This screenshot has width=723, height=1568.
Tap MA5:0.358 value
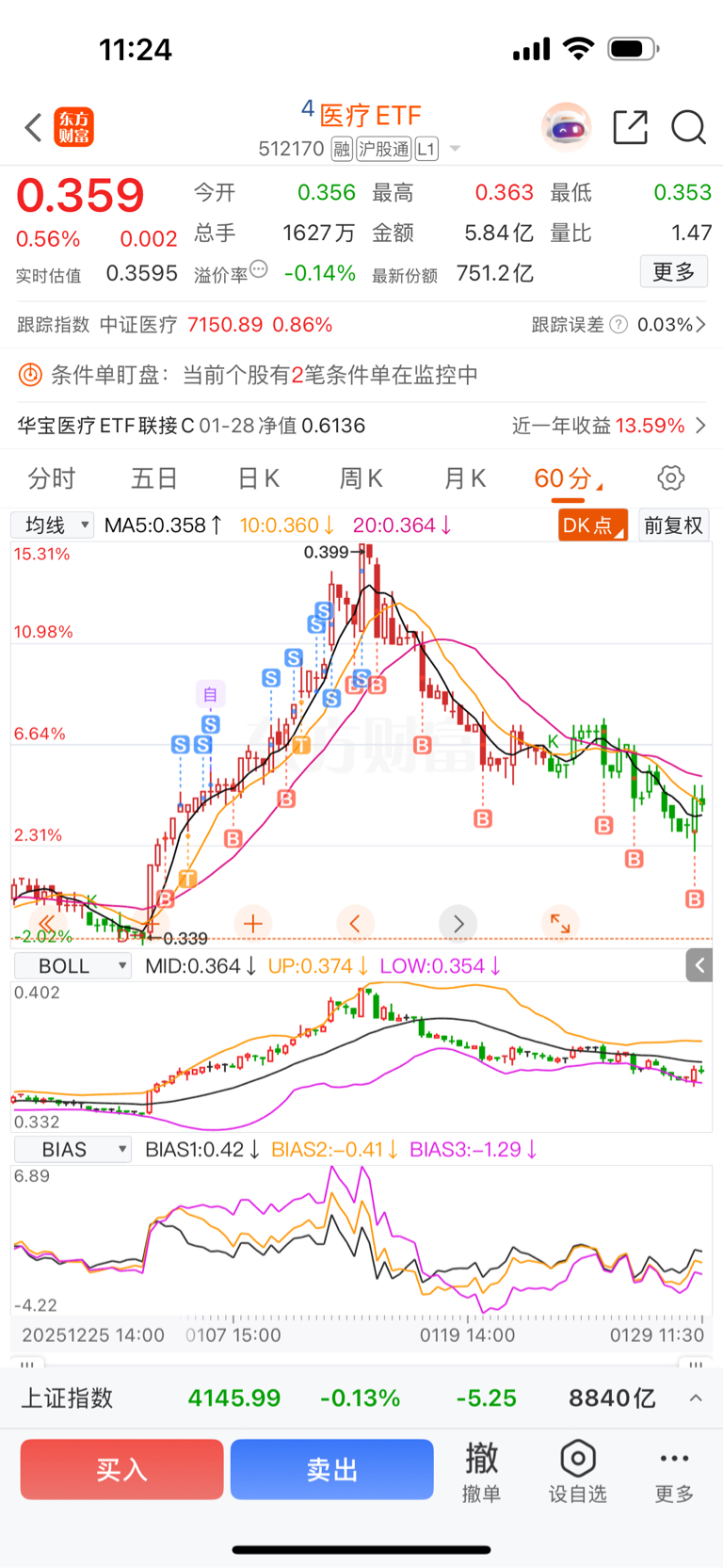164,525
